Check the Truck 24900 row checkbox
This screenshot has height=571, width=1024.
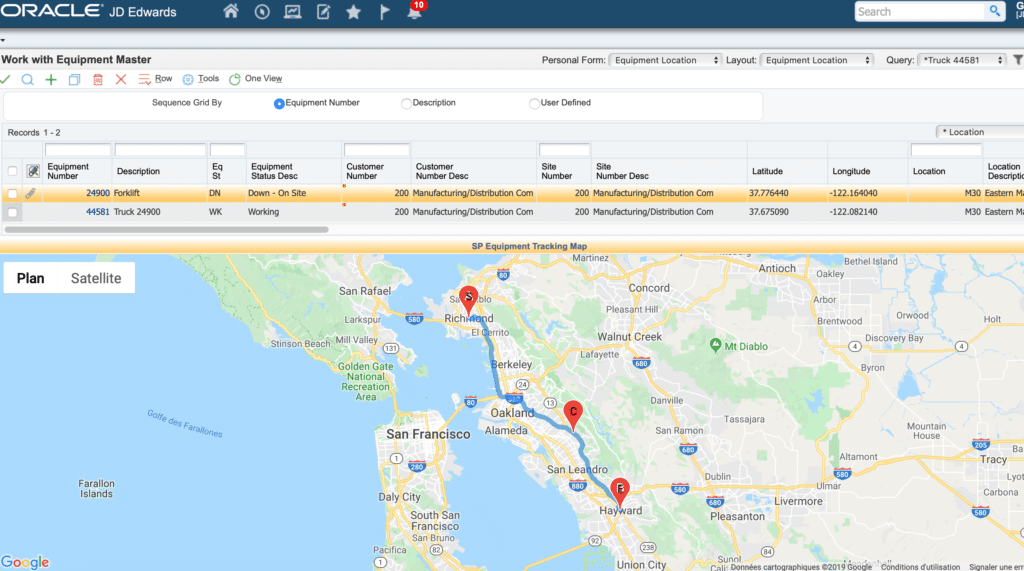(x=12, y=212)
